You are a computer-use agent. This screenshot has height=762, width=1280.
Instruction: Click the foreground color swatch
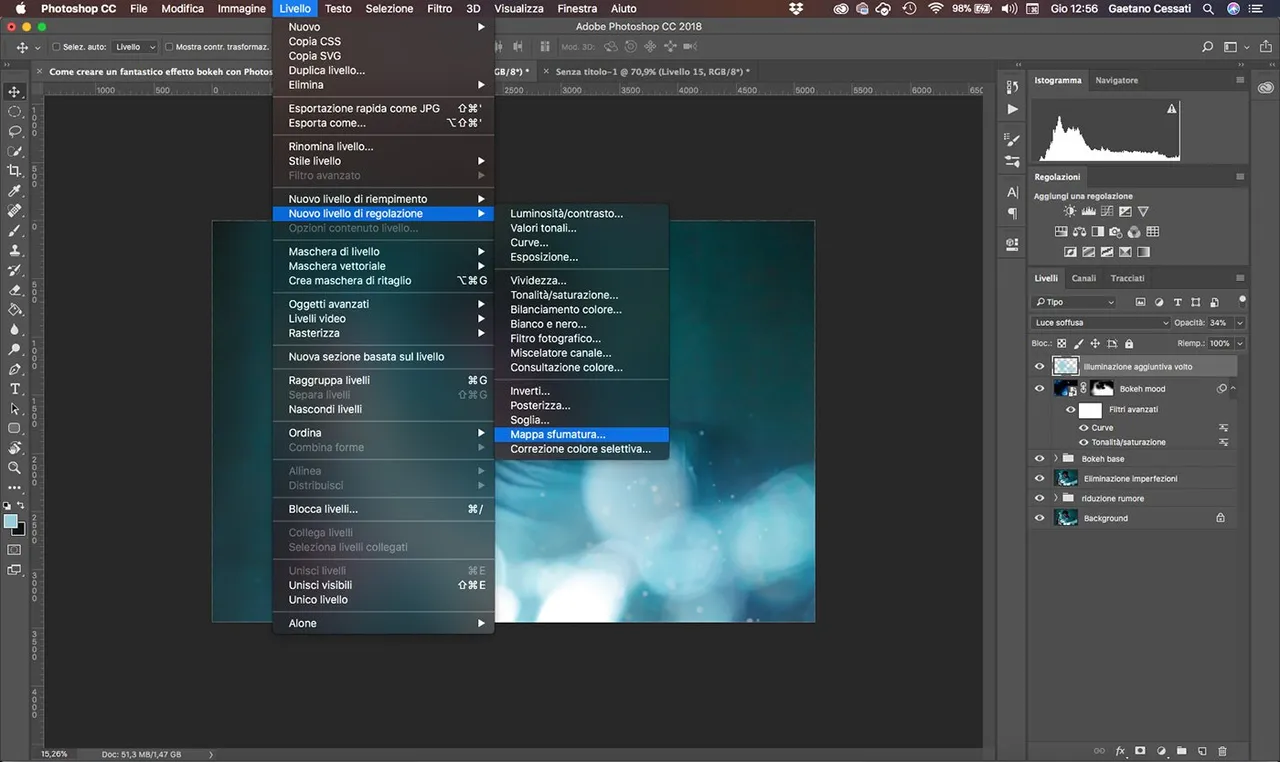[x=11, y=521]
